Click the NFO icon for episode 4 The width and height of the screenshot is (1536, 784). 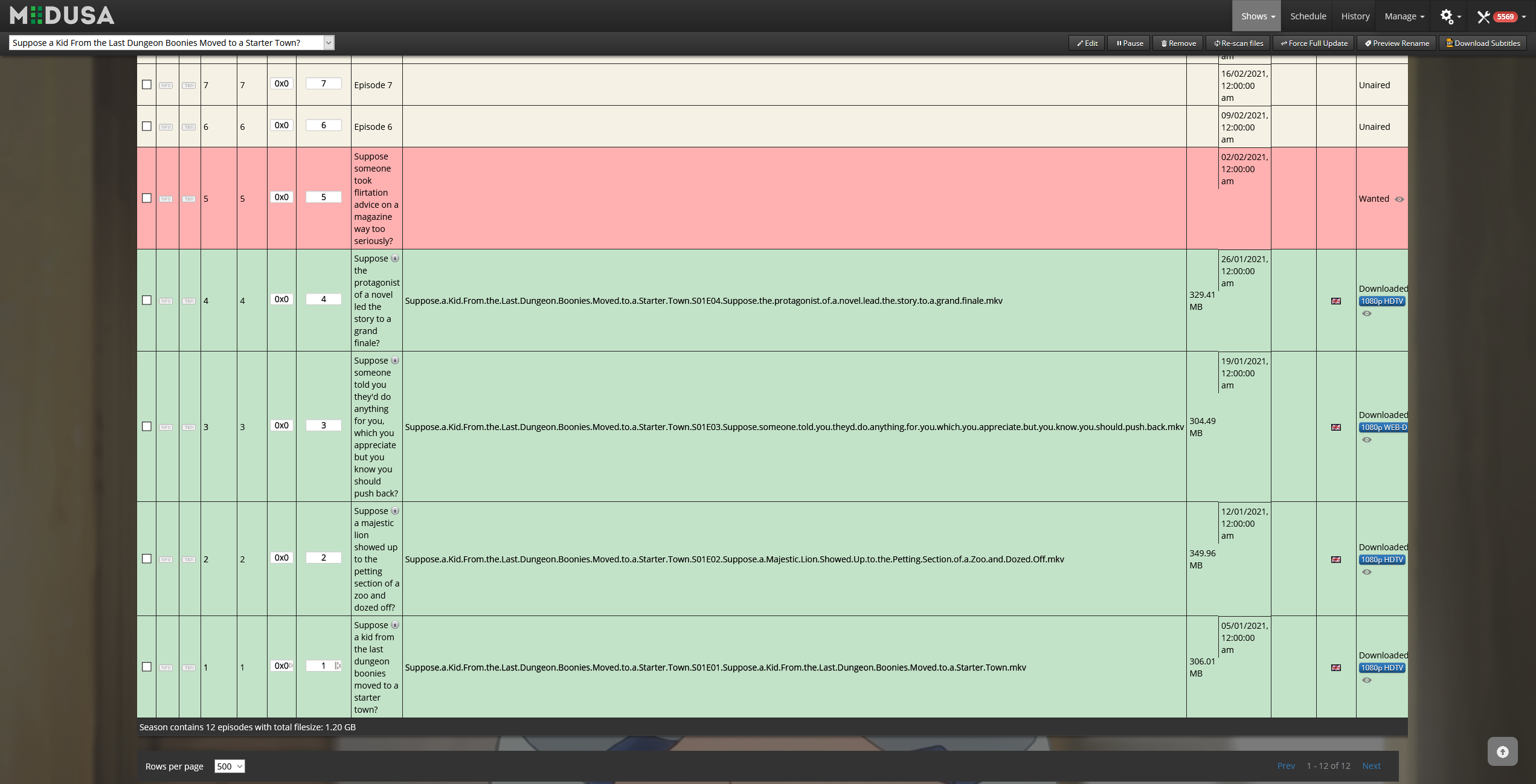click(165, 301)
